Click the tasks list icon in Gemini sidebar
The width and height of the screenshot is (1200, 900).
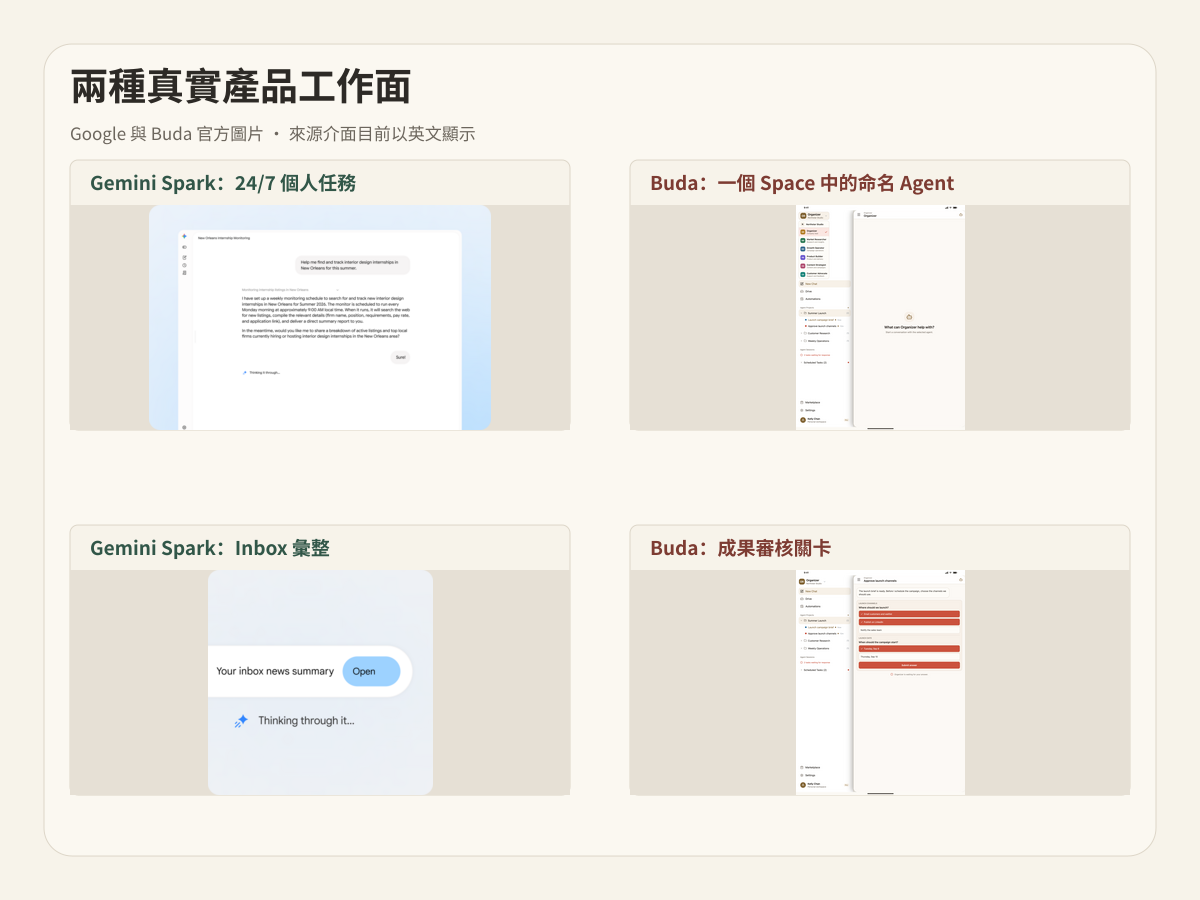click(x=184, y=273)
